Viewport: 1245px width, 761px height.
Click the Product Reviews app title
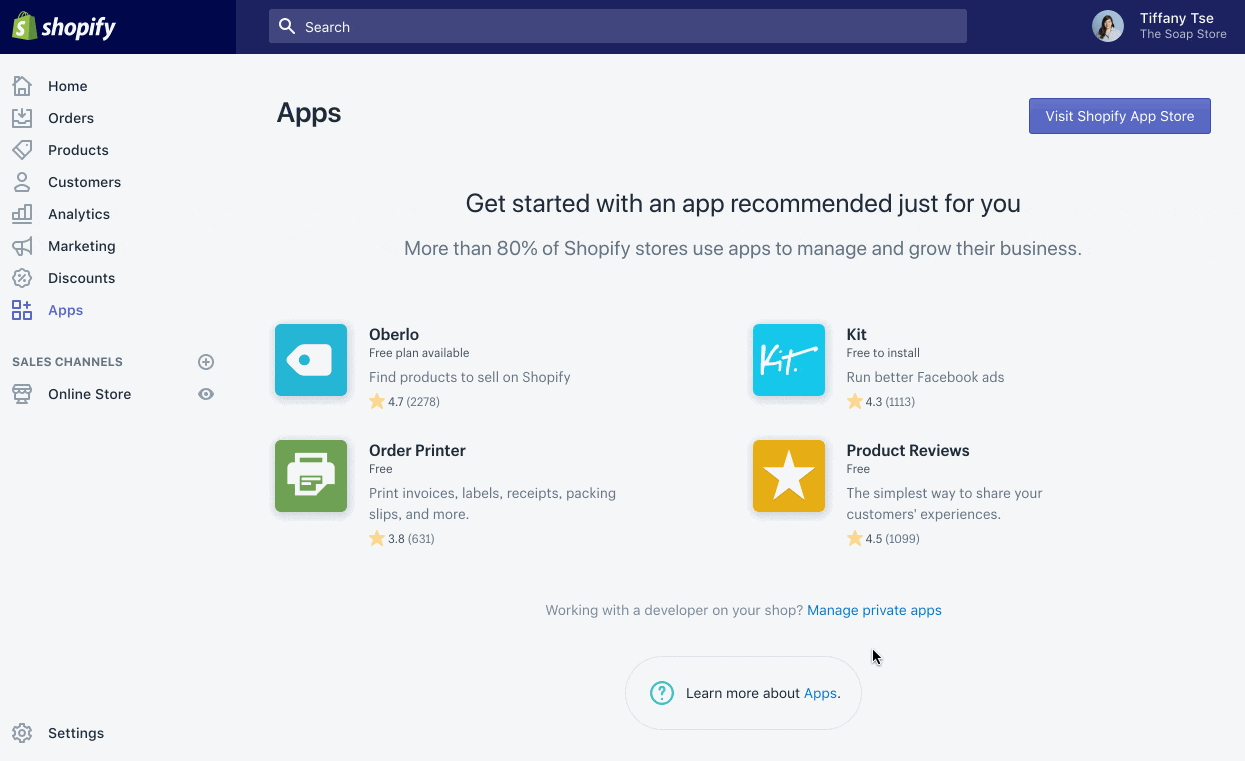coord(908,450)
